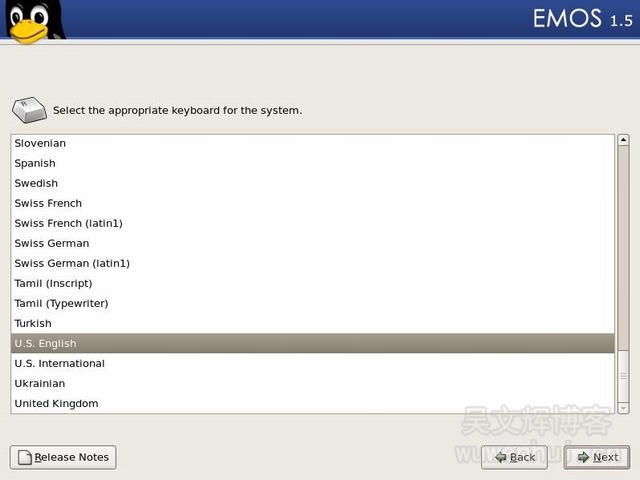This screenshot has height=480, width=640.
Task: Select Swiss German keyboard layout
Action: point(52,243)
